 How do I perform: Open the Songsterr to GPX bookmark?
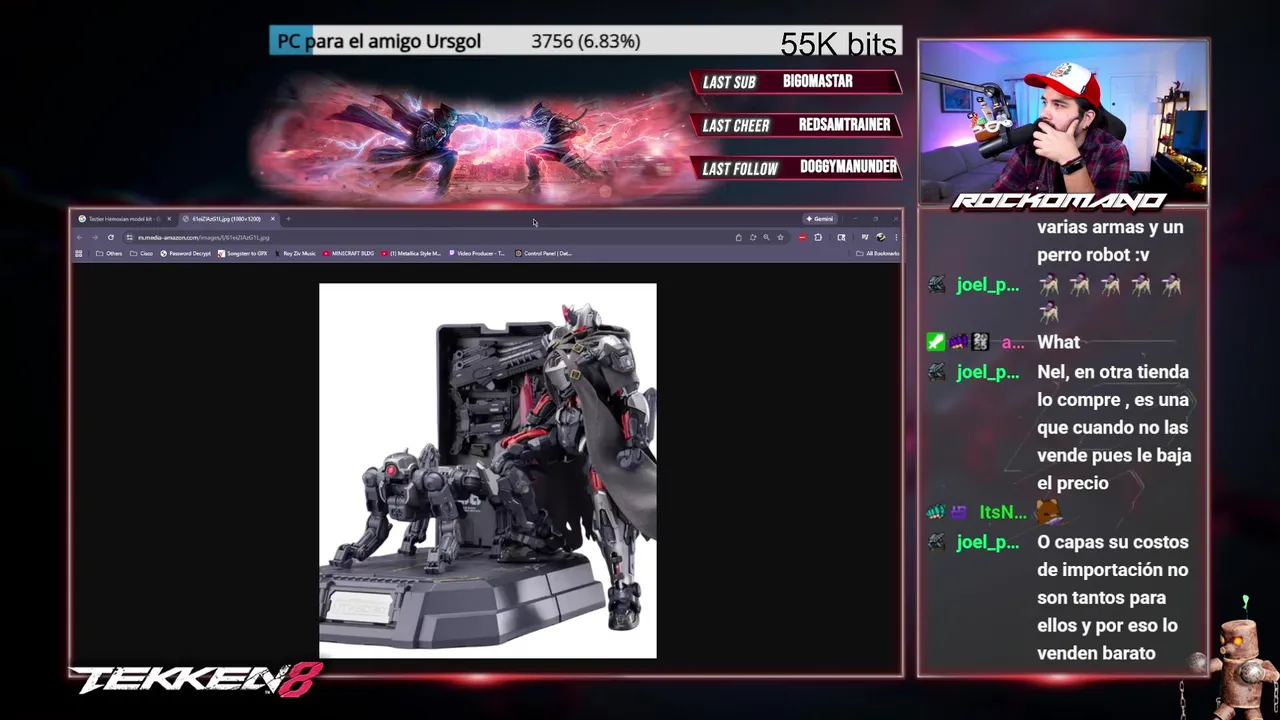[x=243, y=253]
